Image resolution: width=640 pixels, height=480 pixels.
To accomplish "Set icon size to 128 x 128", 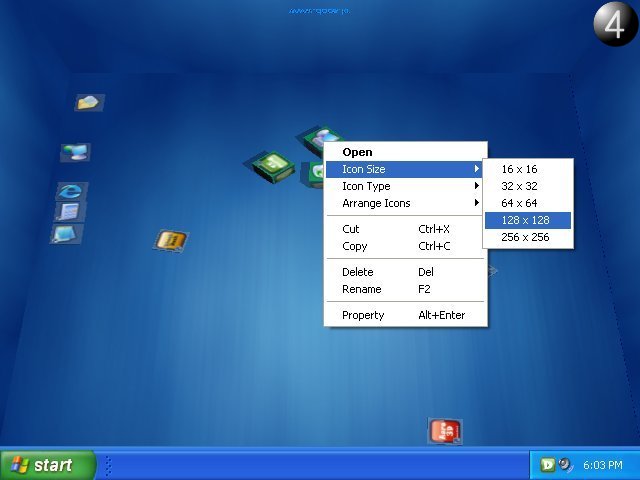I will pyautogui.click(x=528, y=220).
